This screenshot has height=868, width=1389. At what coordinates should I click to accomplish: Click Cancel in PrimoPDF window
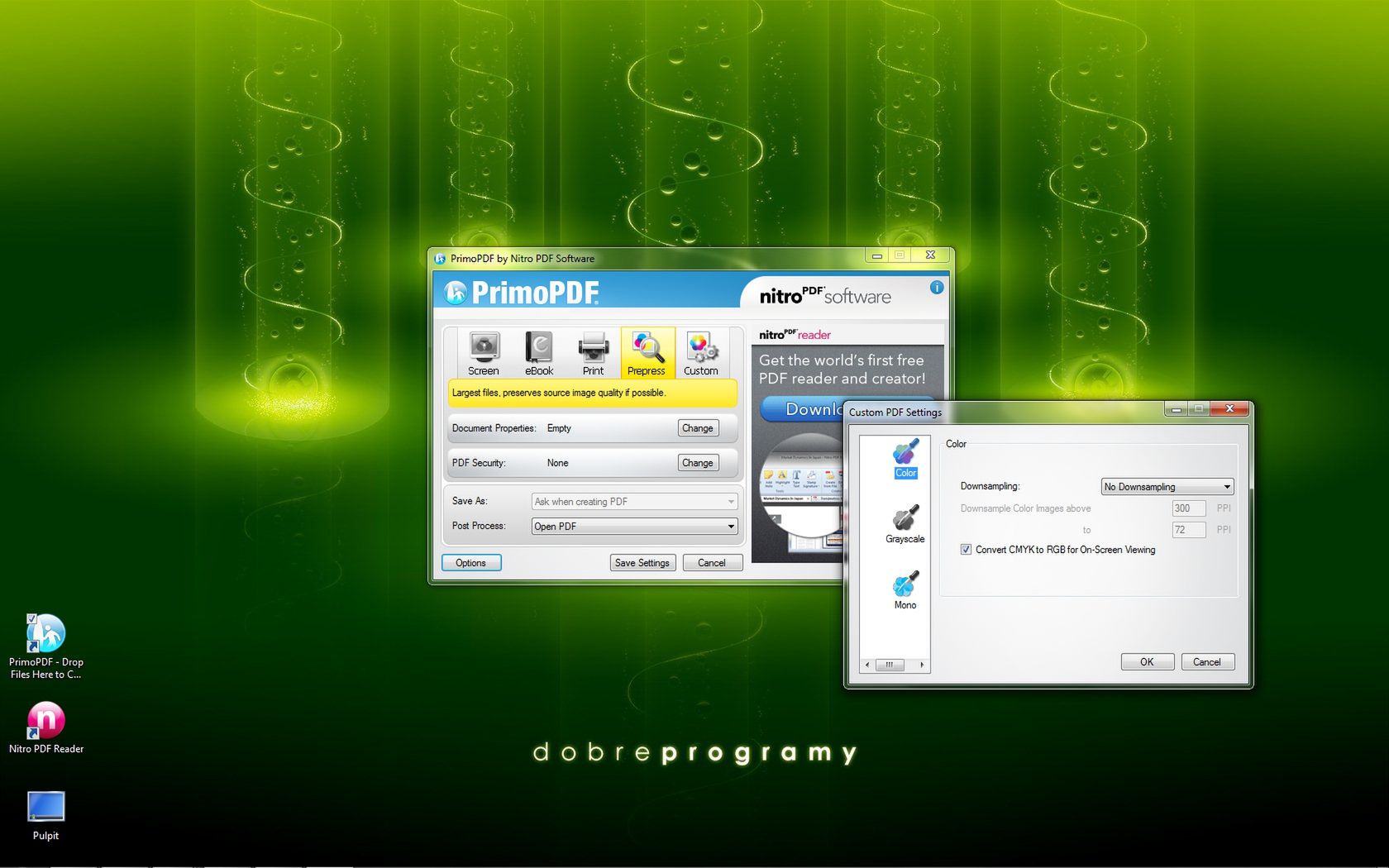(712, 563)
